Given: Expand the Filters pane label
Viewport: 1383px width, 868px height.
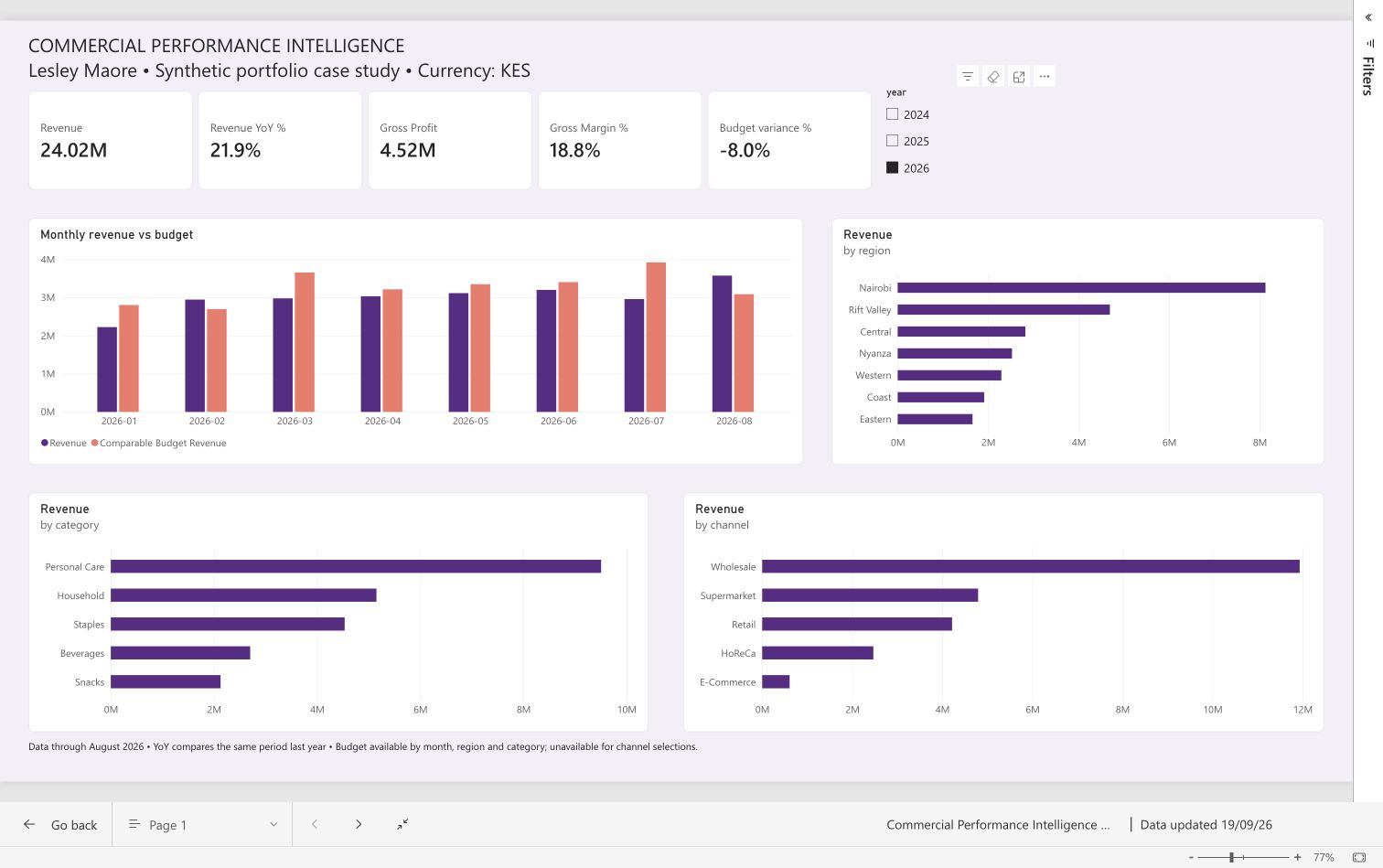Looking at the screenshot, I should coord(1368,76).
